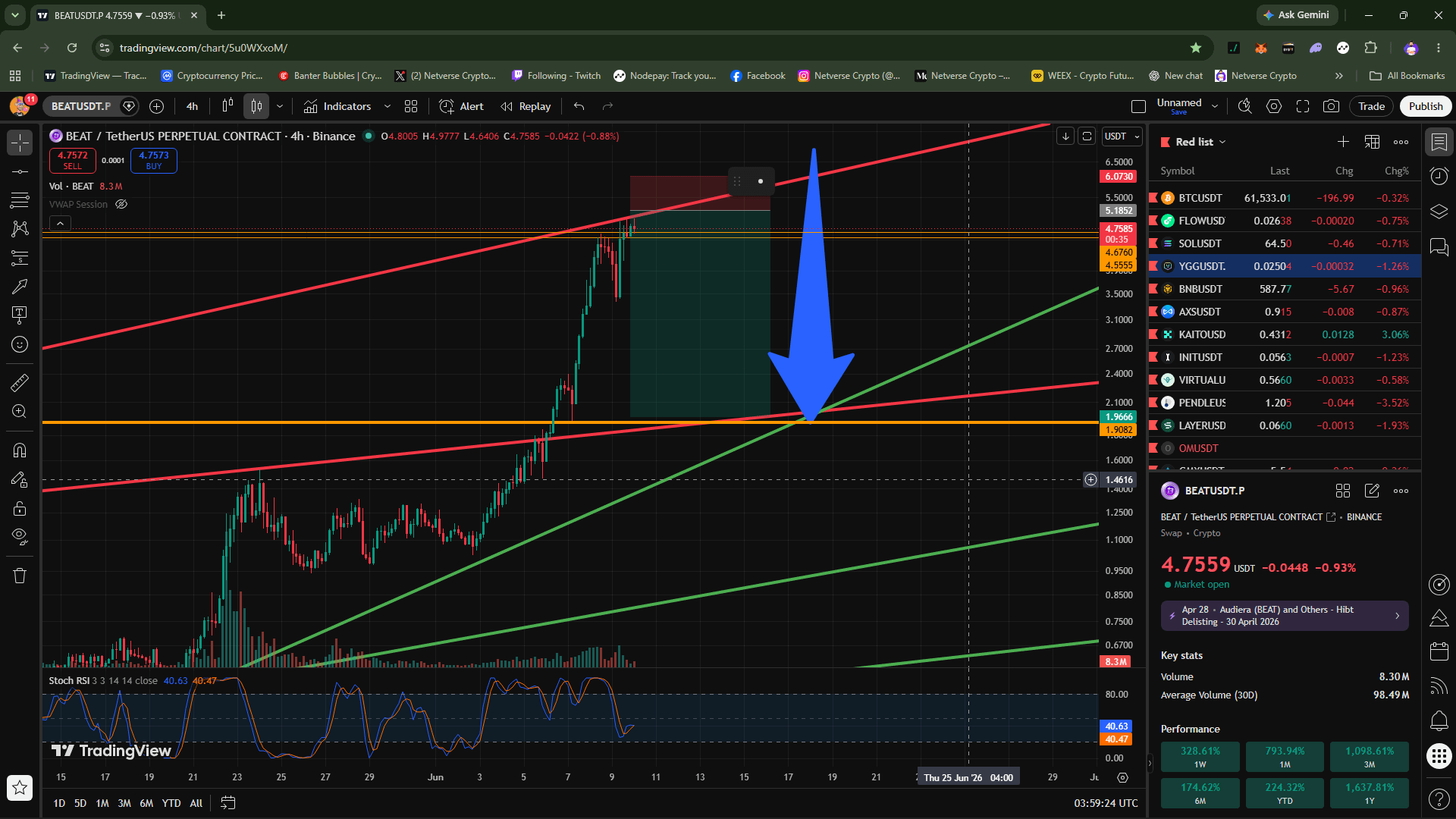Open the Indicators dialog
Viewport: 1456px width, 819px height.
[x=337, y=106]
